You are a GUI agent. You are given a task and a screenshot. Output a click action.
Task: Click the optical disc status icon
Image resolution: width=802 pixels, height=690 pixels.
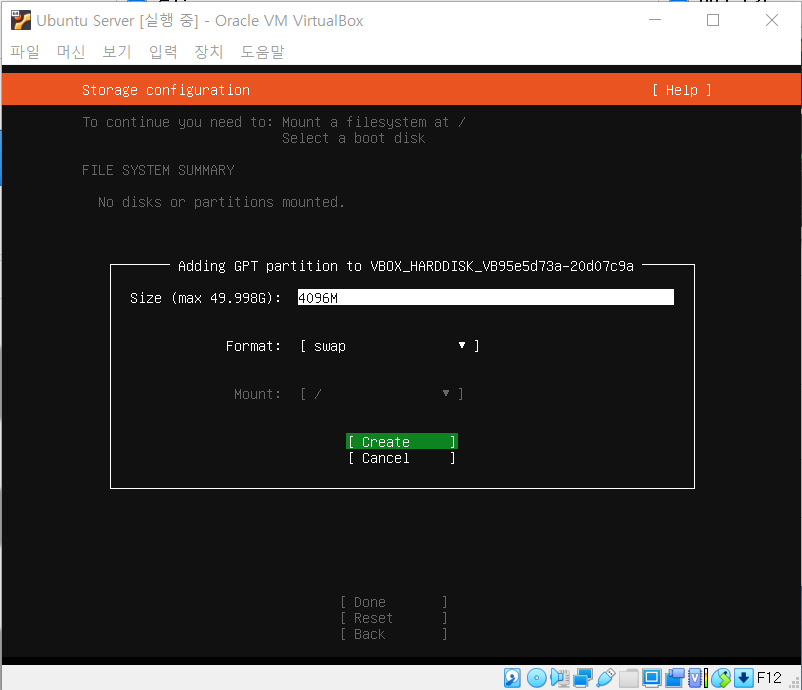(537, 678)
